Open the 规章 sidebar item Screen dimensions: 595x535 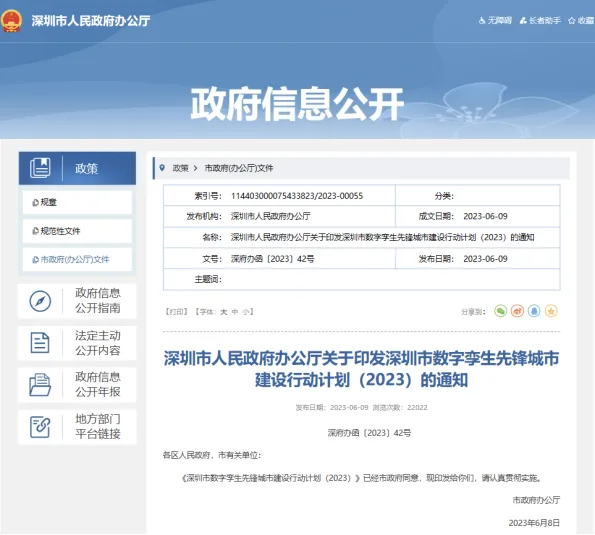(x=77, y=202)
